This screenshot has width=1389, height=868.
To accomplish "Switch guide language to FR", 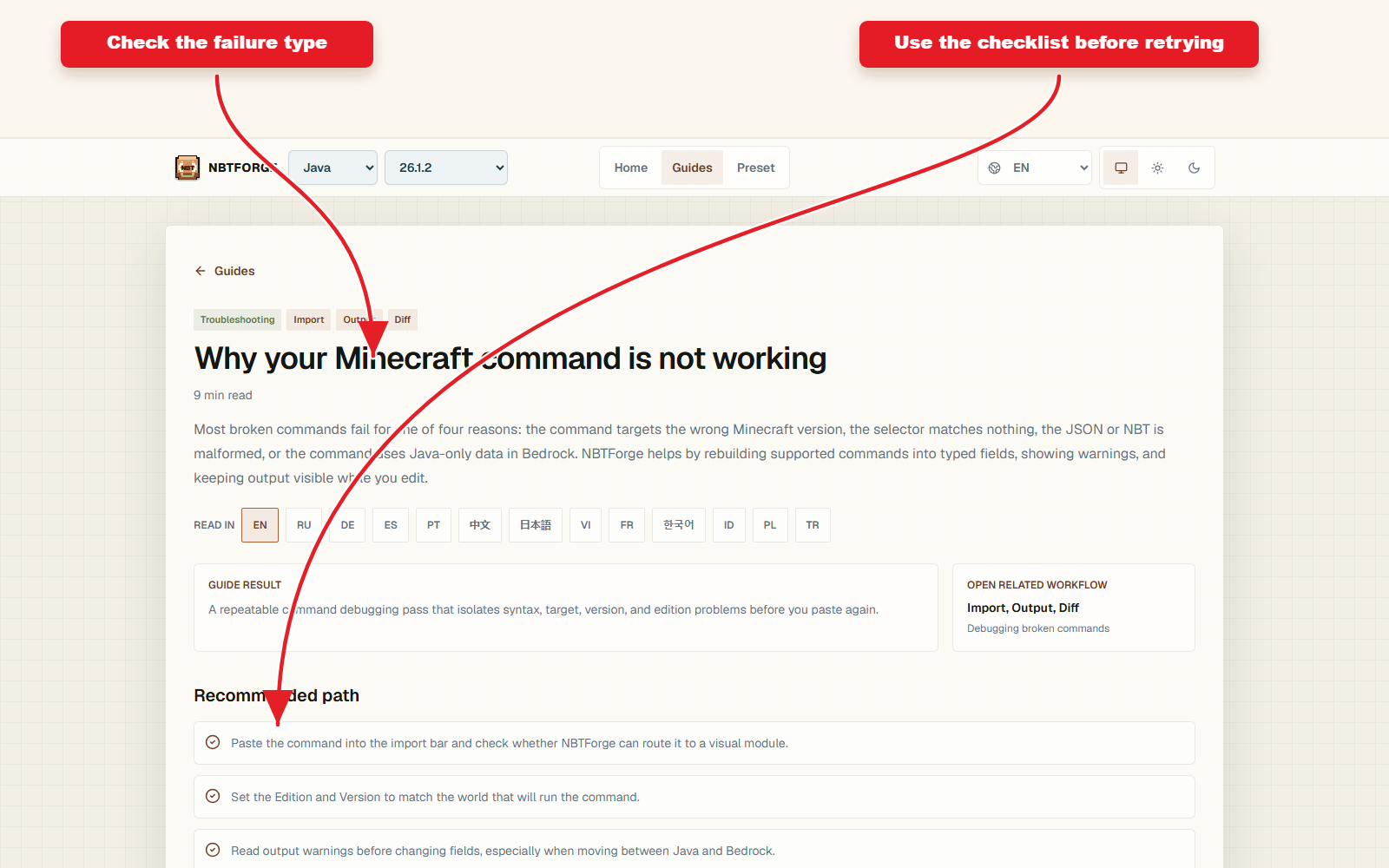I will coord(627,525).
